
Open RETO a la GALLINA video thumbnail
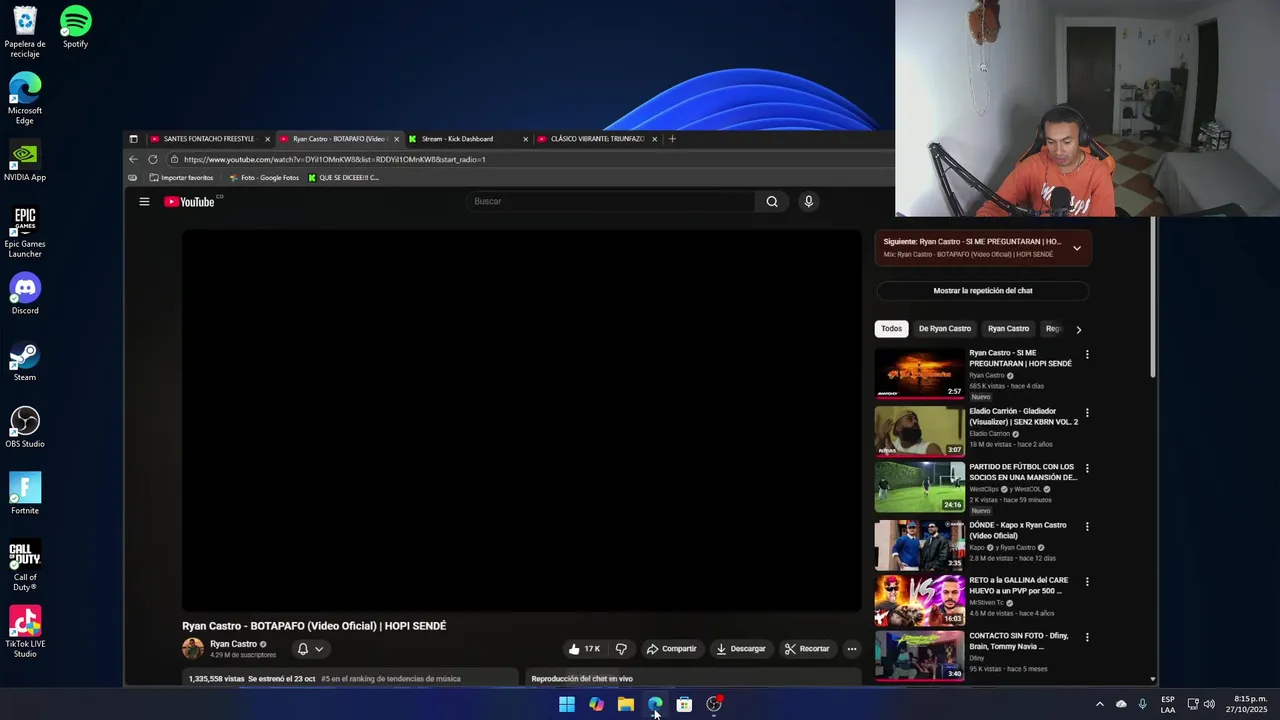point(920,600)
